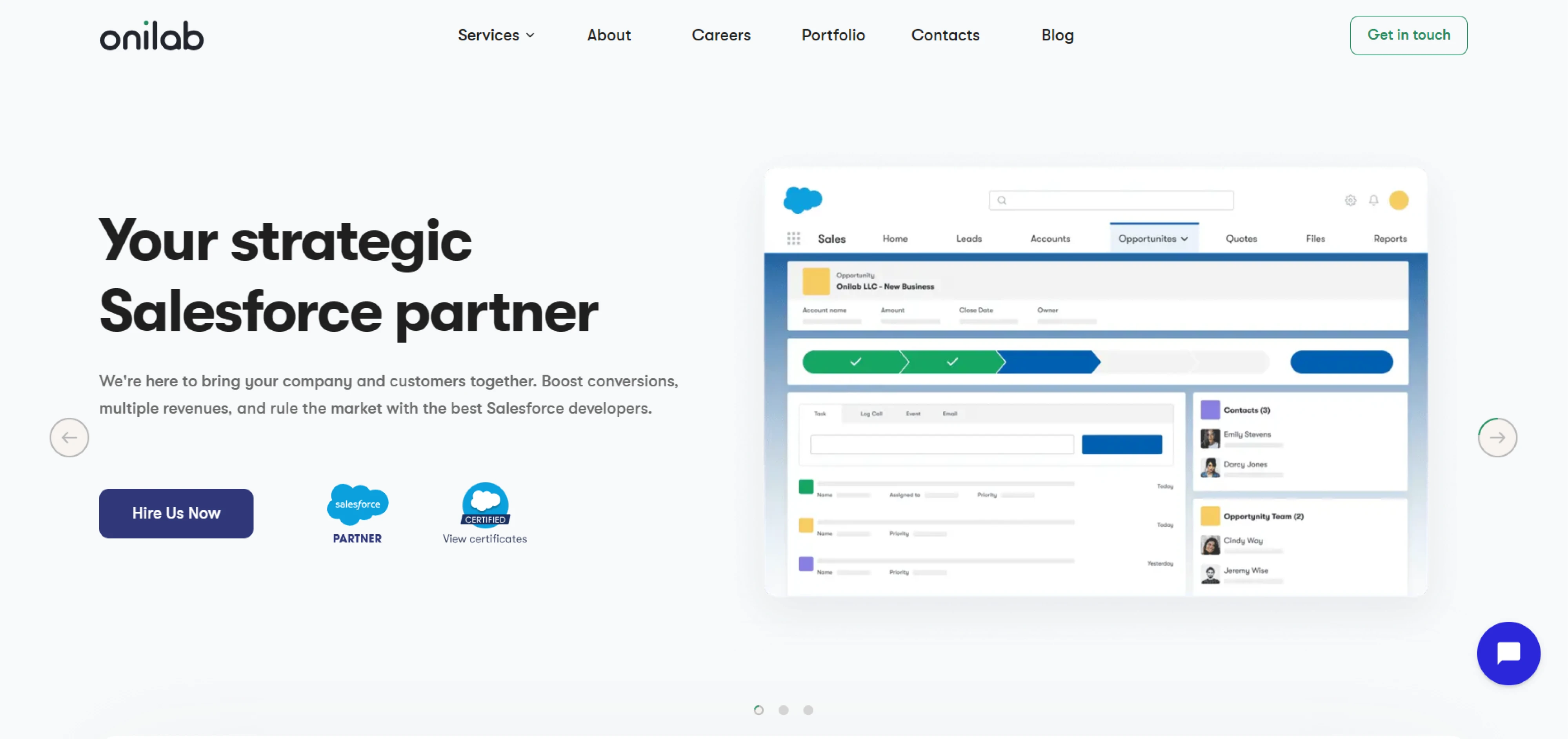Open the Onilab logo home link

(151, 35)
